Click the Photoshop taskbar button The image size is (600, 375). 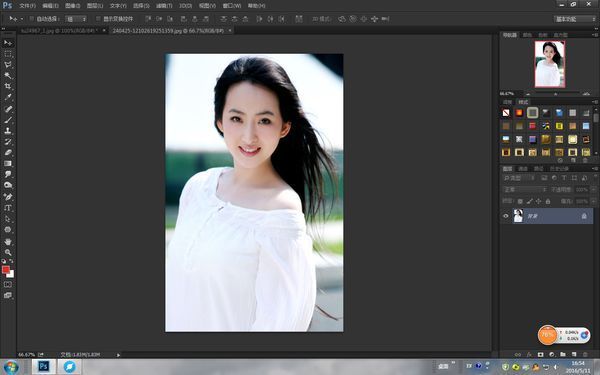point(43,367)
